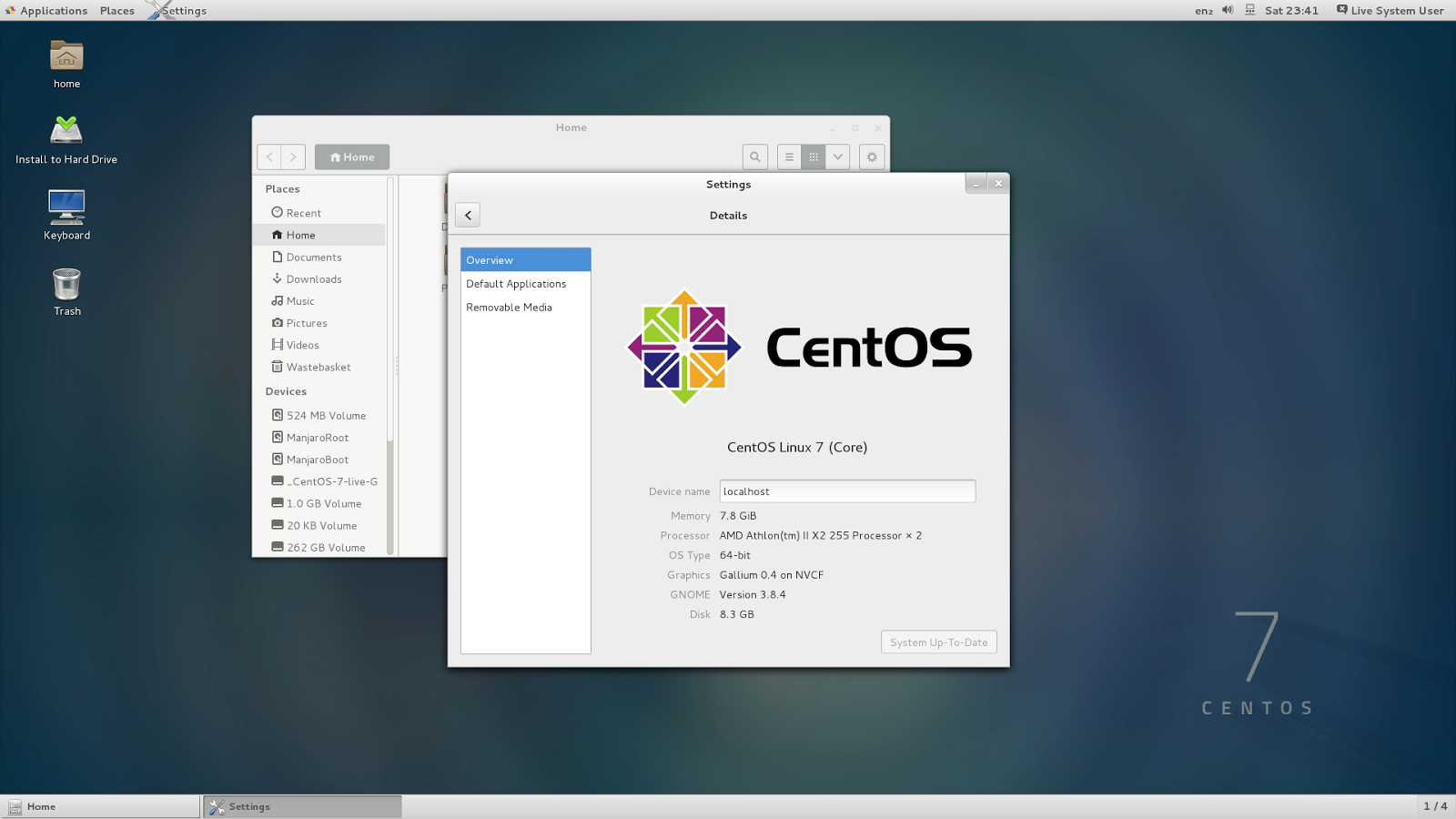
Task: Click the back arrow in Home window
Action: tap(269, 157)
